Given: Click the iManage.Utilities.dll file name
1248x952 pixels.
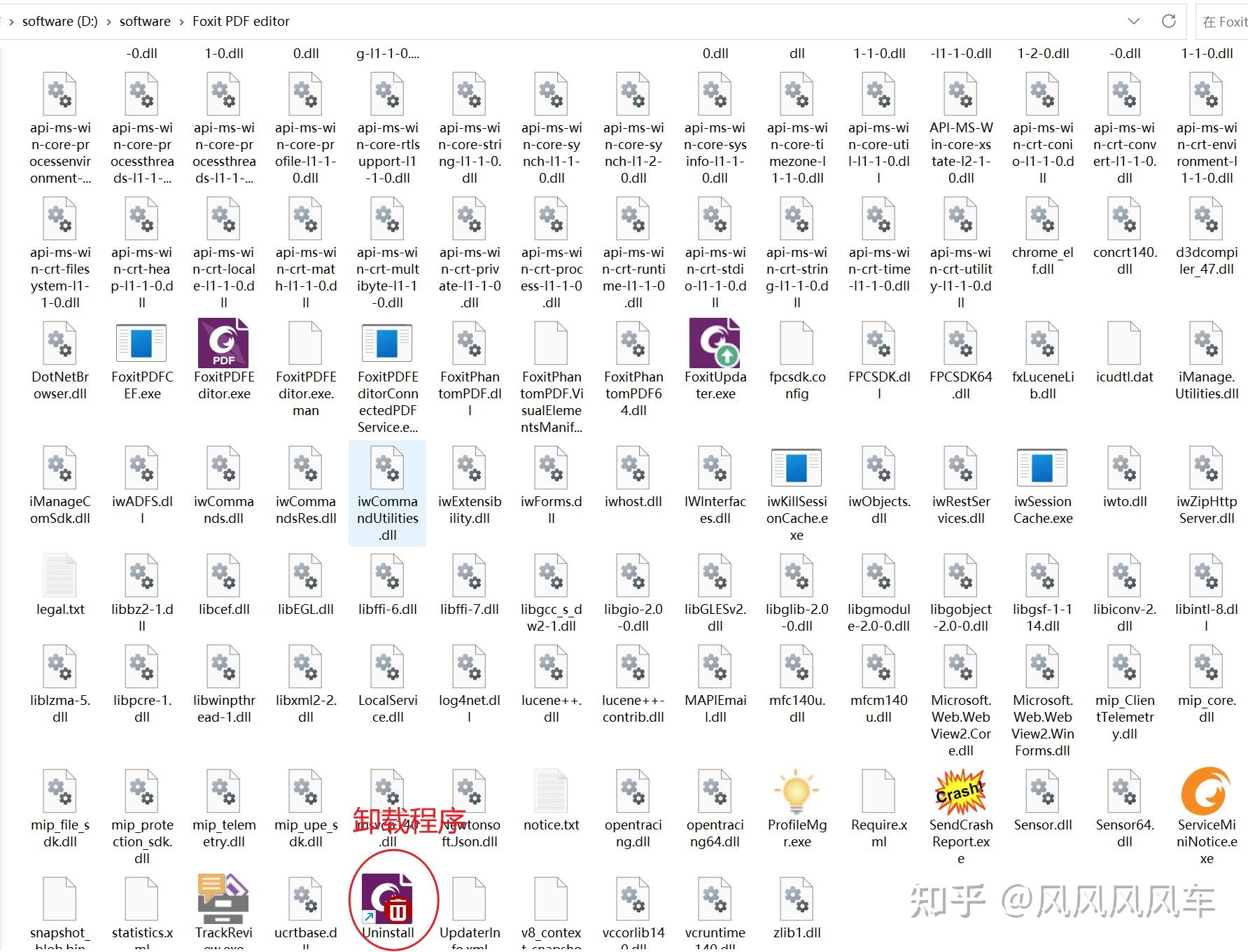Looking at the screenshot, I should tap(1207, 385).
